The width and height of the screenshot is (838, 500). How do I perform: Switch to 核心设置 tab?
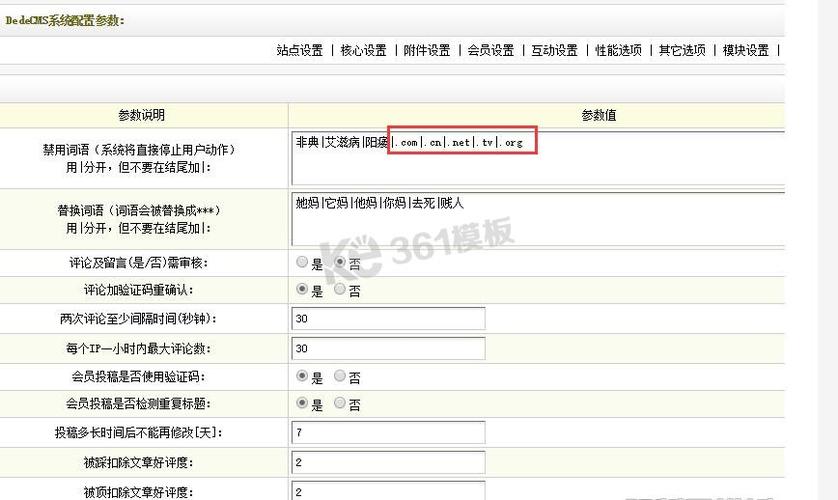[363, 51]
